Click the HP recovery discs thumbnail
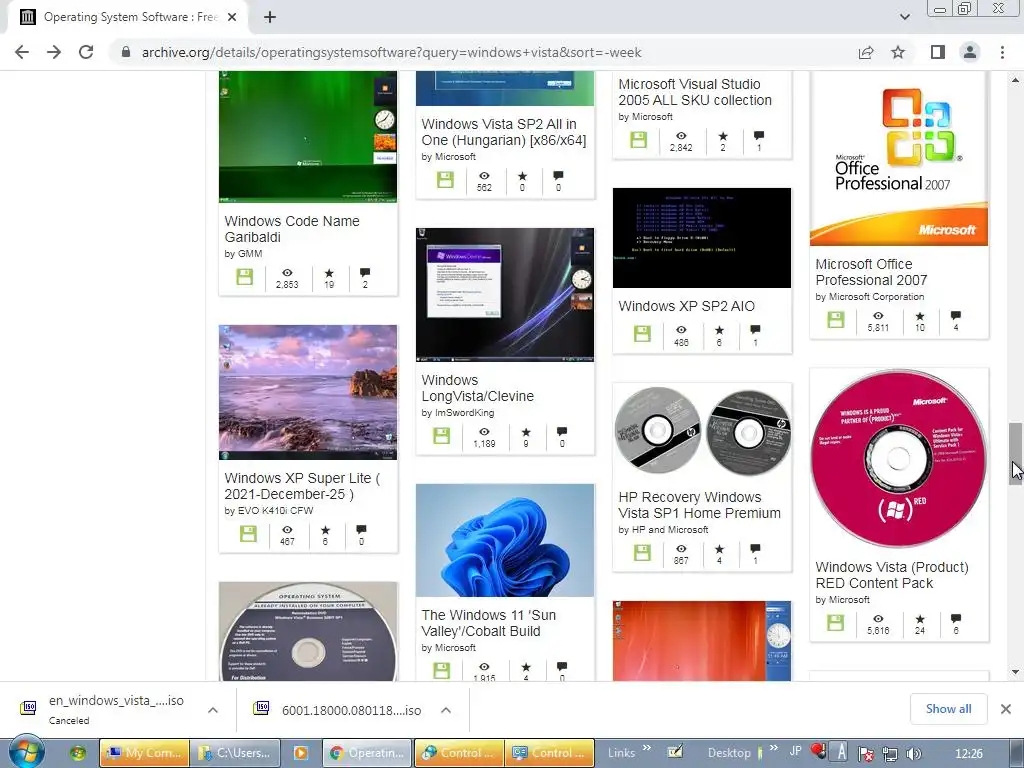This screenshot has width=1024, height=768. click(702, 432)
